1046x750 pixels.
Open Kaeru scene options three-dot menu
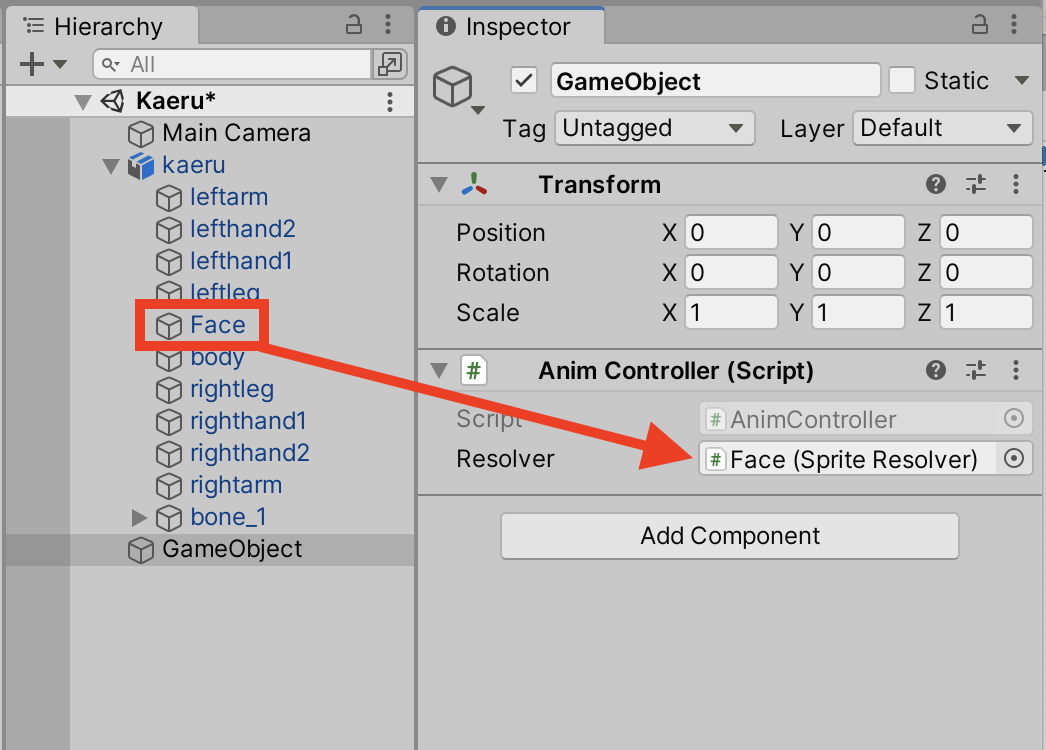click(390, 101)
